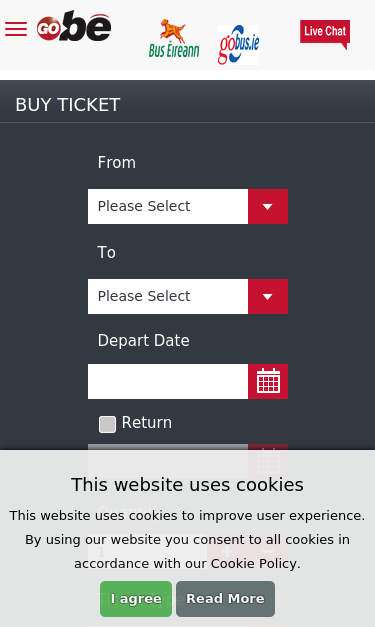Viewport: 375px width, 627px height.
Task: Tick the Return checkbox
Action: click(107, 424)
